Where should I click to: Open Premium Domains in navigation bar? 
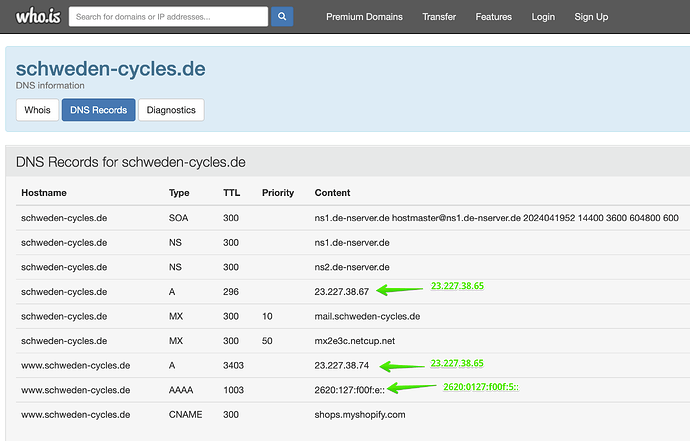(x=364, y=17)
